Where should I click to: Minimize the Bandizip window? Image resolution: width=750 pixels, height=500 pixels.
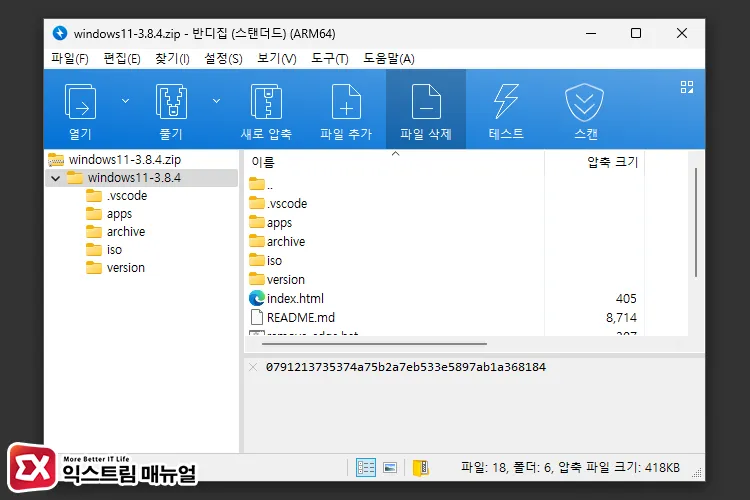click(x=591, y=33)
